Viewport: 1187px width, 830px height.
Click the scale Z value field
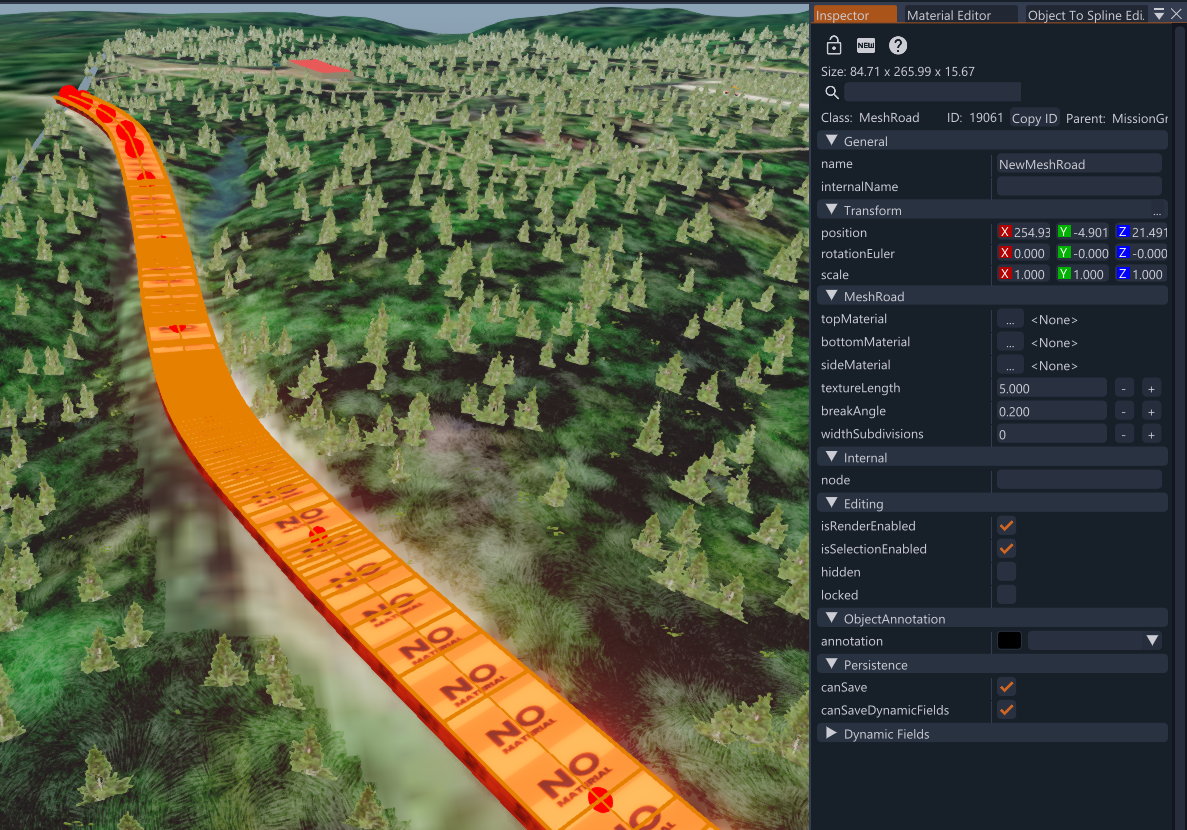[x=1149, y=275]
